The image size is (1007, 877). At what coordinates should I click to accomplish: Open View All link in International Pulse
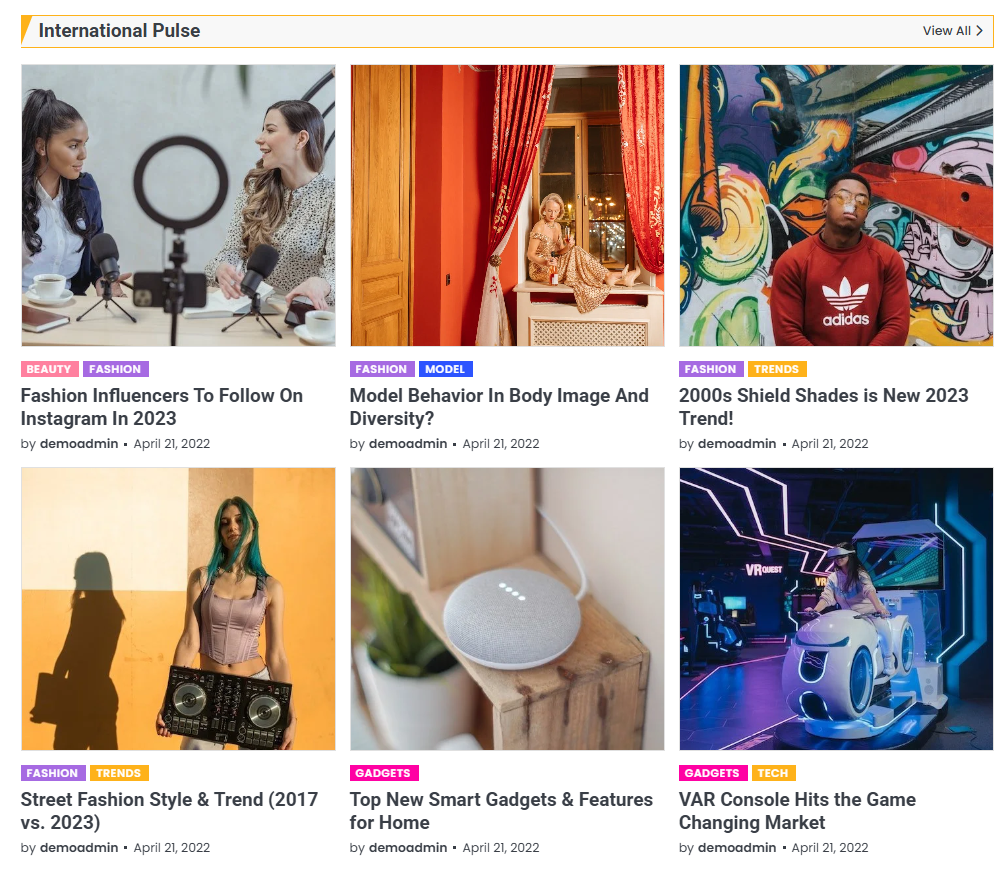point(952,31)
